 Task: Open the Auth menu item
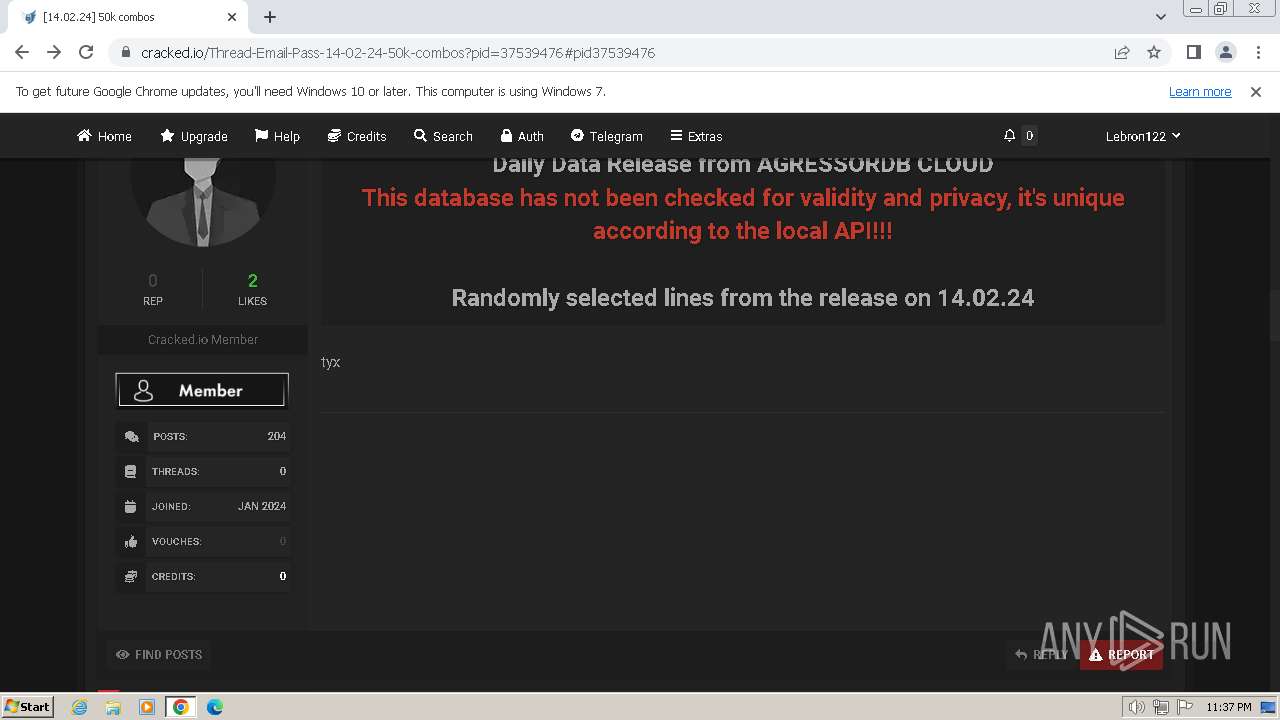(x=522, y=136)
